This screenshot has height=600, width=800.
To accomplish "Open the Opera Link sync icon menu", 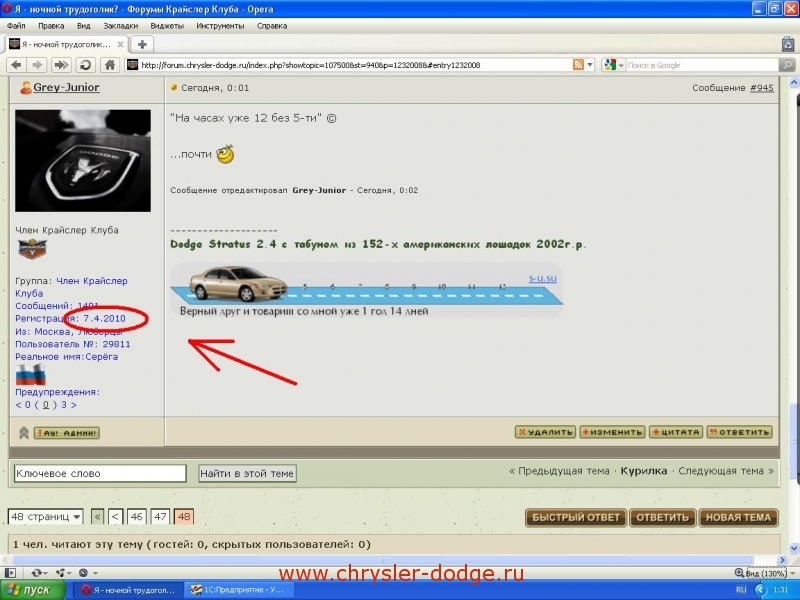I will pos(39,573).
